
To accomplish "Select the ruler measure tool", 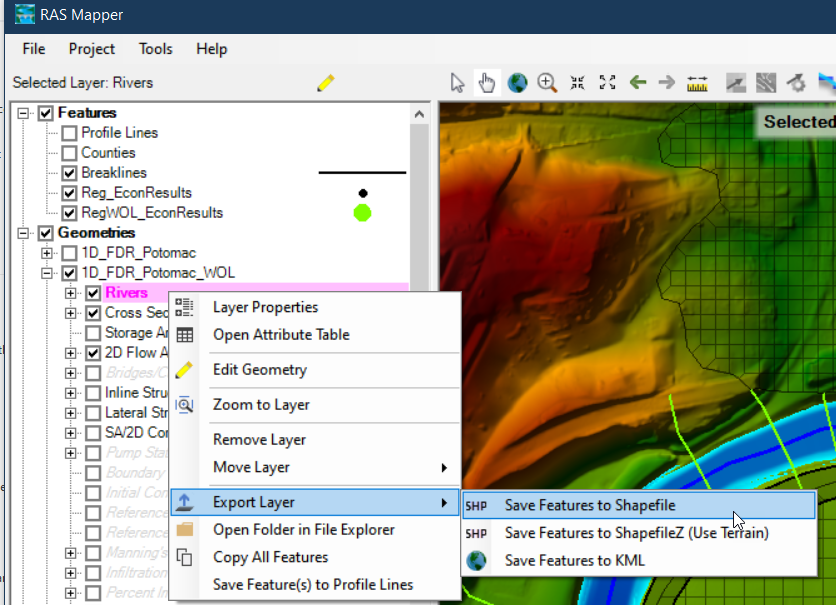I will (697, 83).
